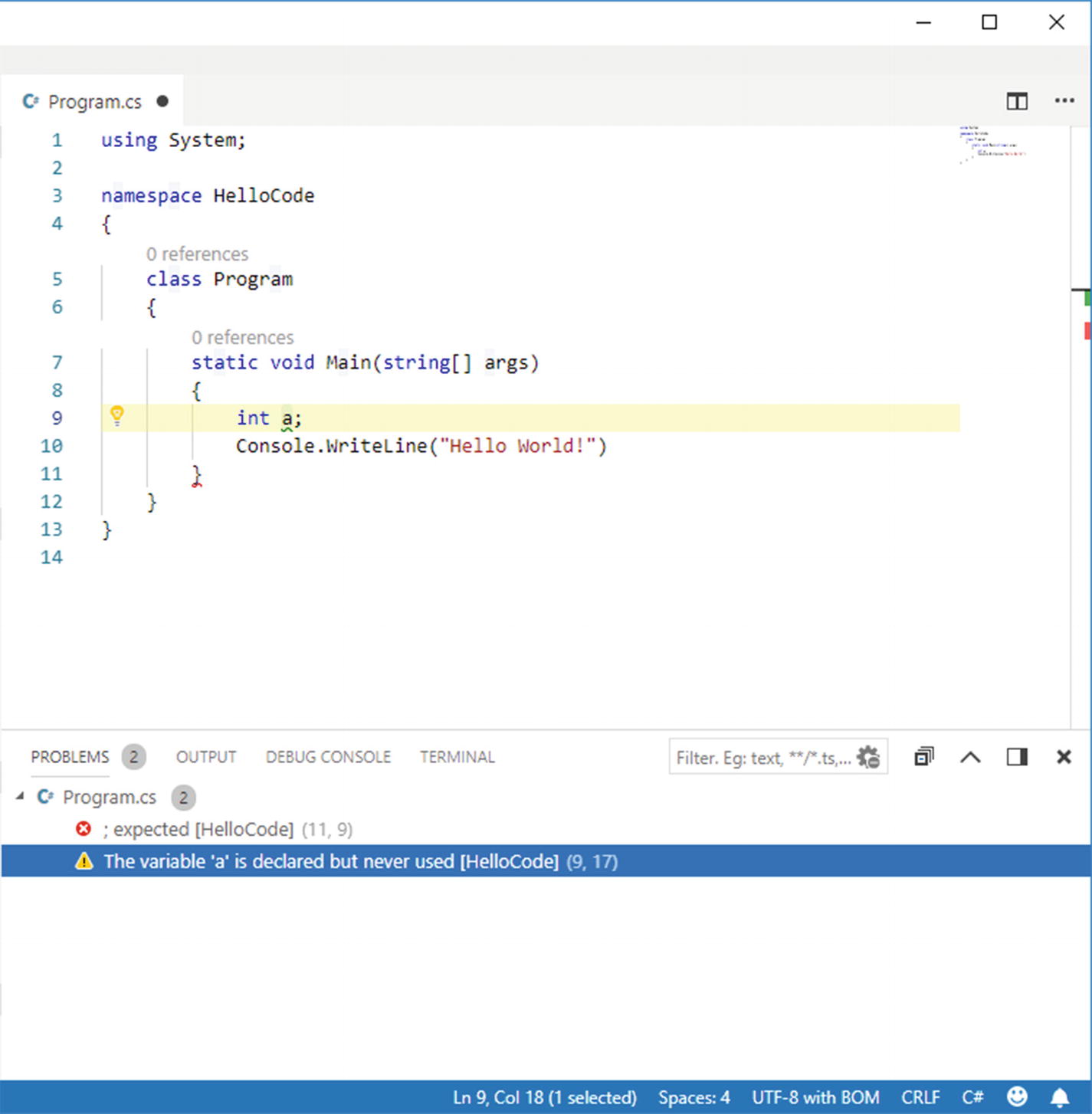This screenshot has height=1114, width=1092.
Task: Change the C# language mode selector
Action: click(x=972, y=1097)
